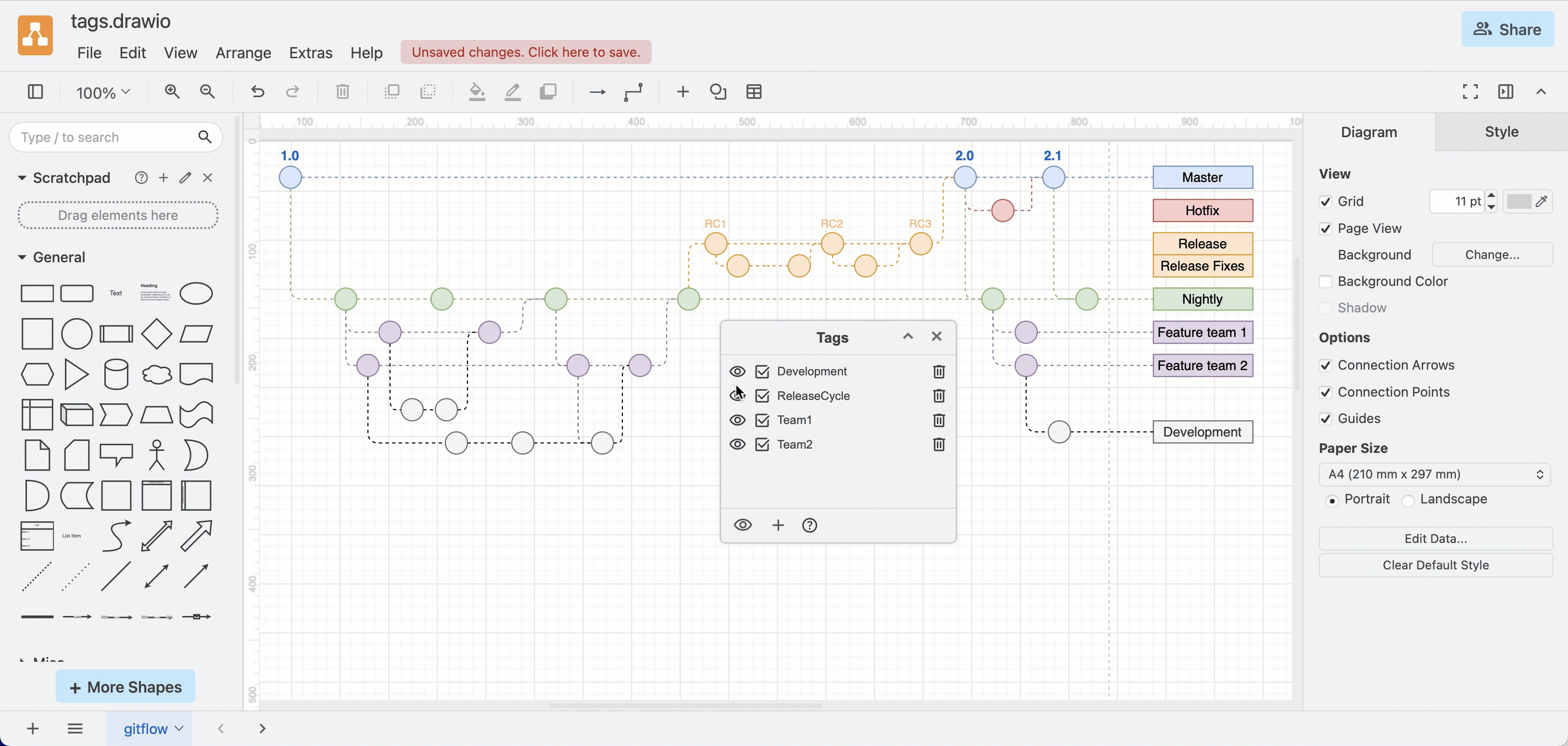Switch to the Style tab
The height and width of the screenshot is (746, 1568).
pos(1501,131)
